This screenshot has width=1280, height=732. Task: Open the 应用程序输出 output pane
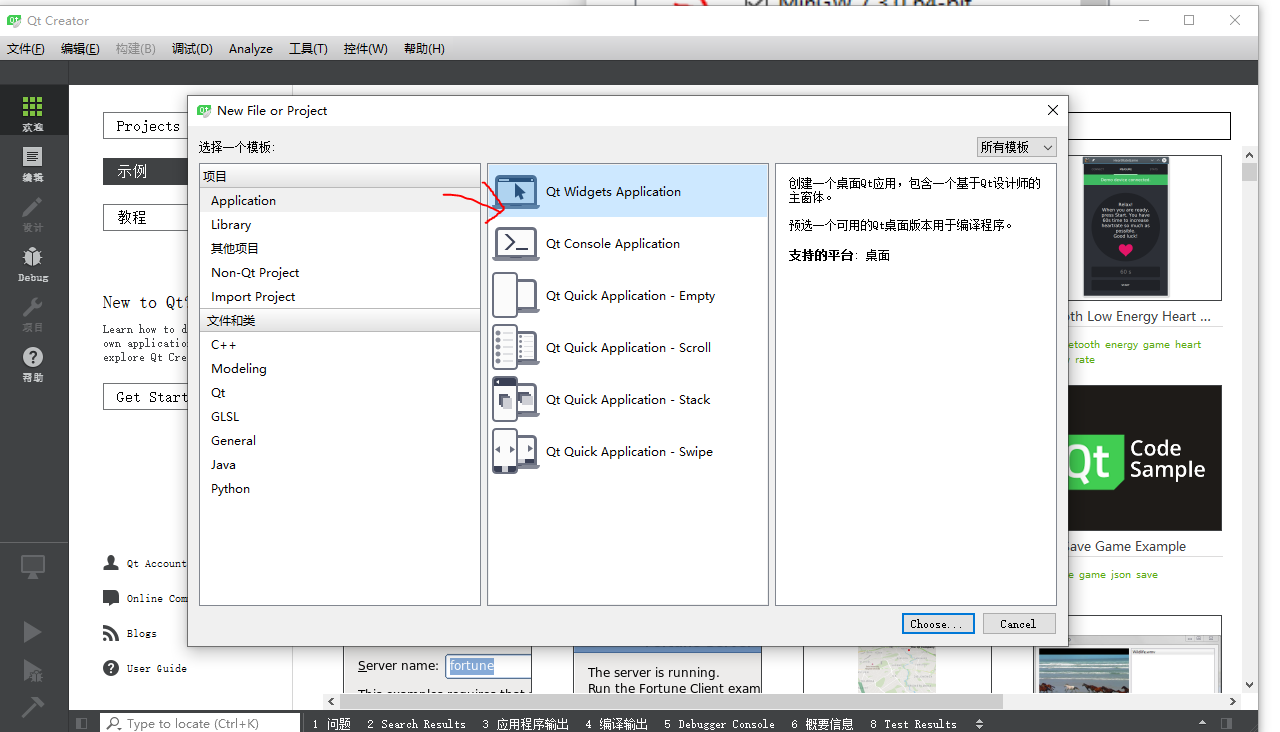(525, 723)
